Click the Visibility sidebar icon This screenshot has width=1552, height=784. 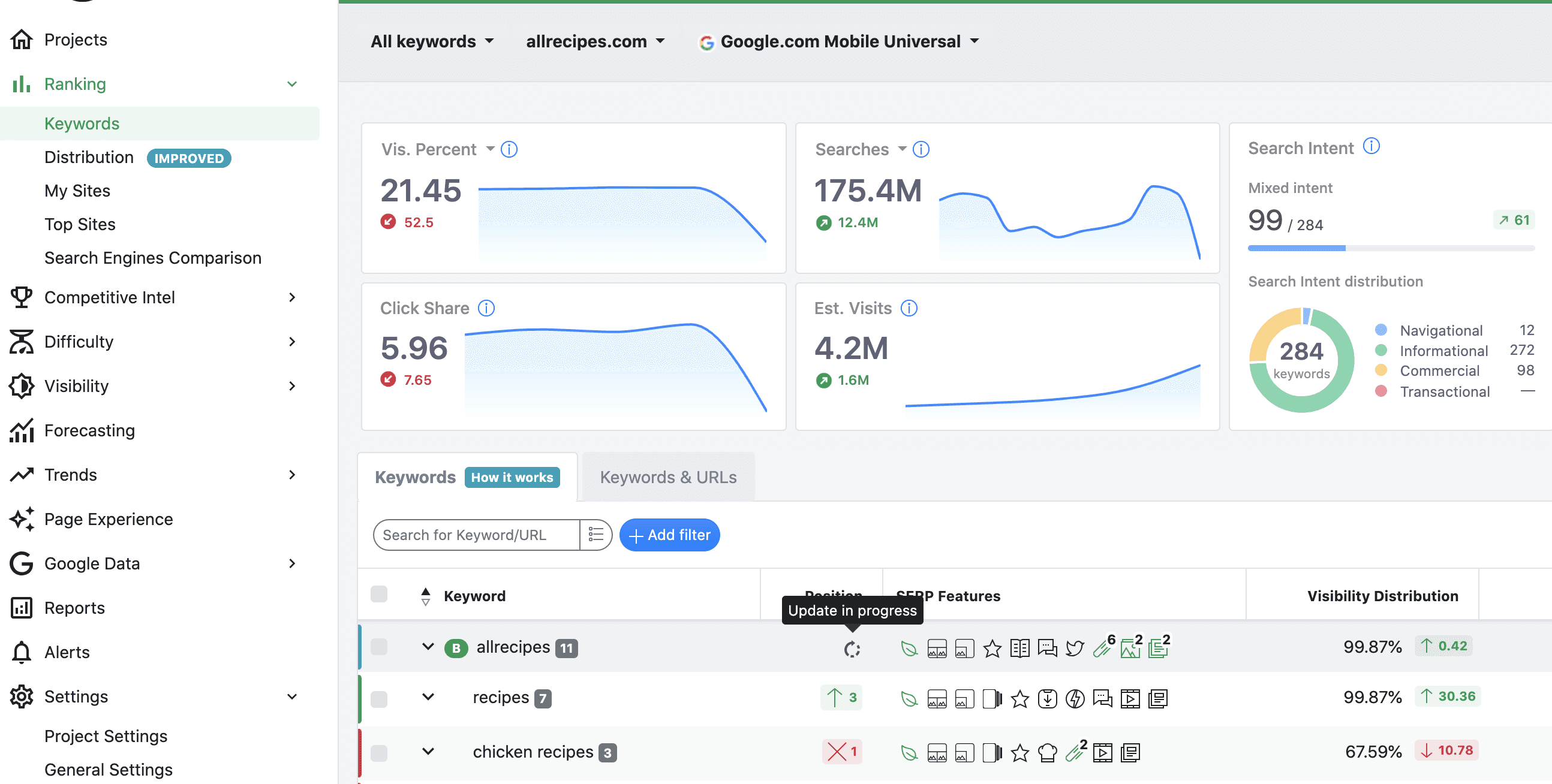(x=22, y=386)
